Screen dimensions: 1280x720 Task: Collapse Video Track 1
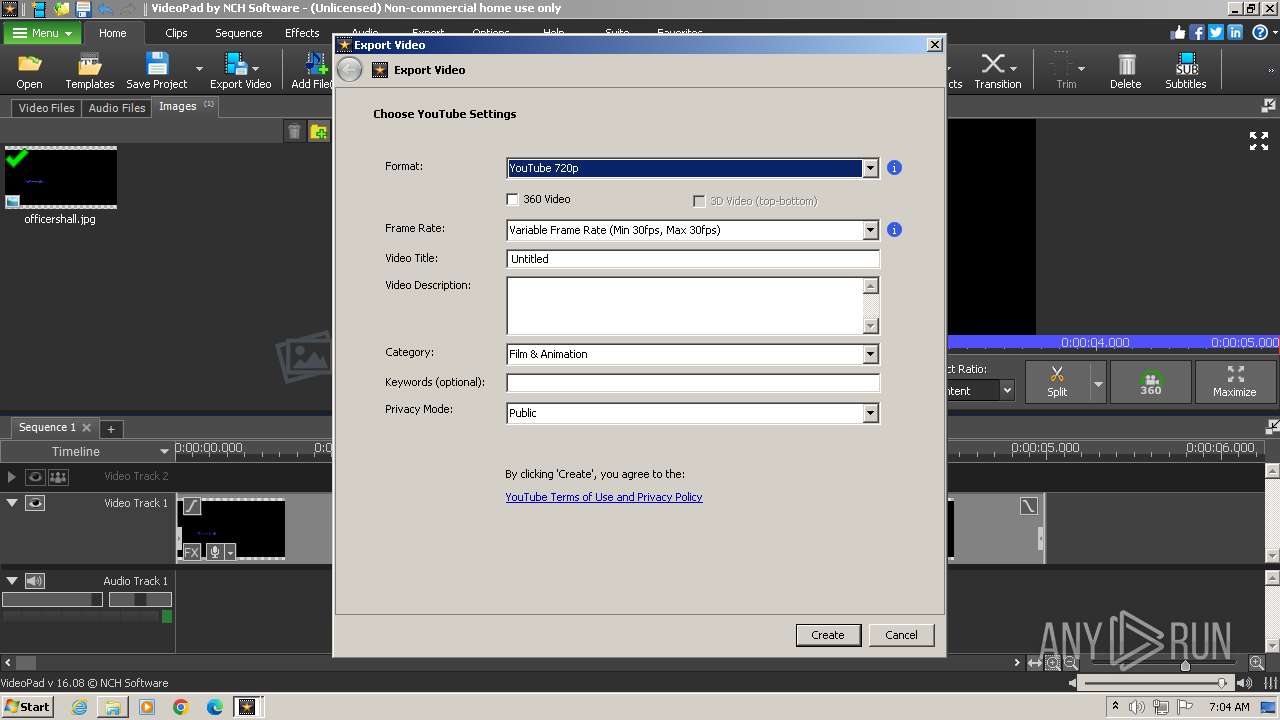click(x=12, y=503)
